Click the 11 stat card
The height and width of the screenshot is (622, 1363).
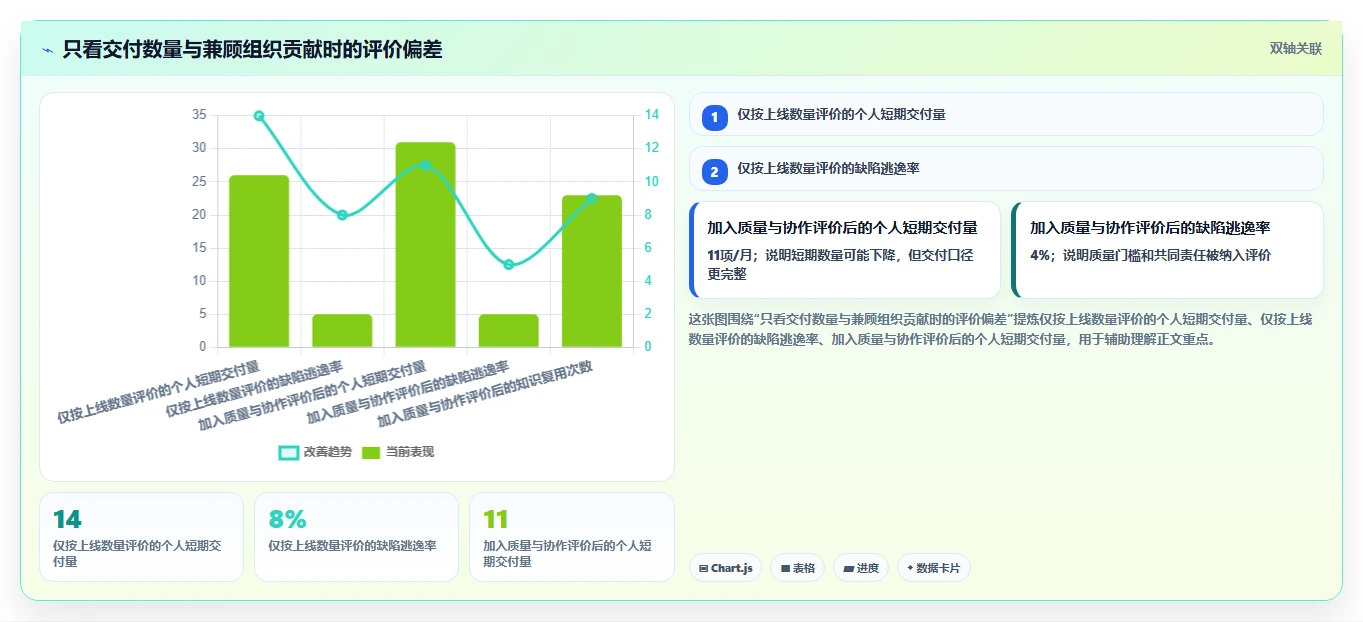(x=571, y=537)
